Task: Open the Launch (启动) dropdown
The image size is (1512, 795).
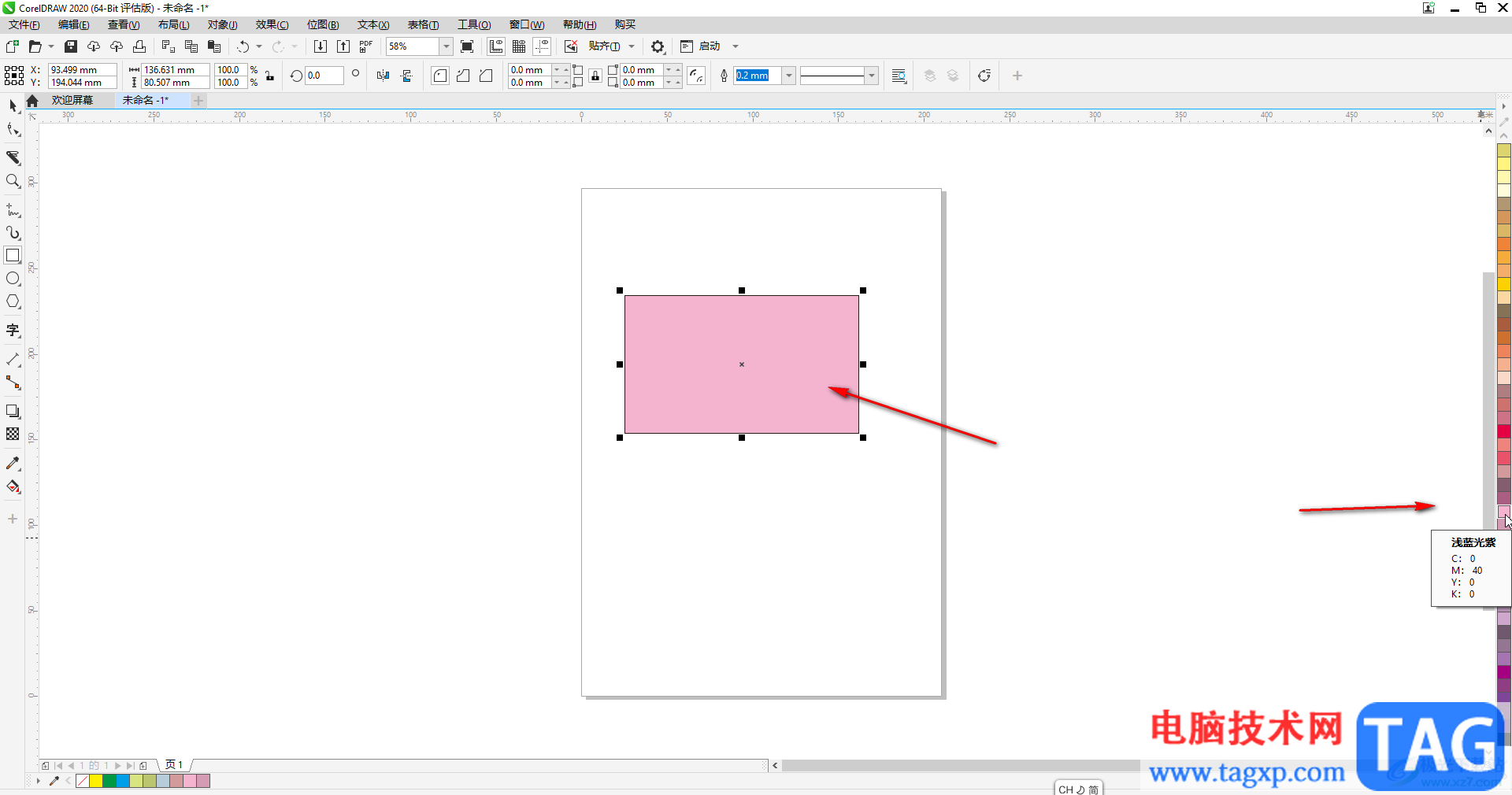Action: click(x=736, y=46)
